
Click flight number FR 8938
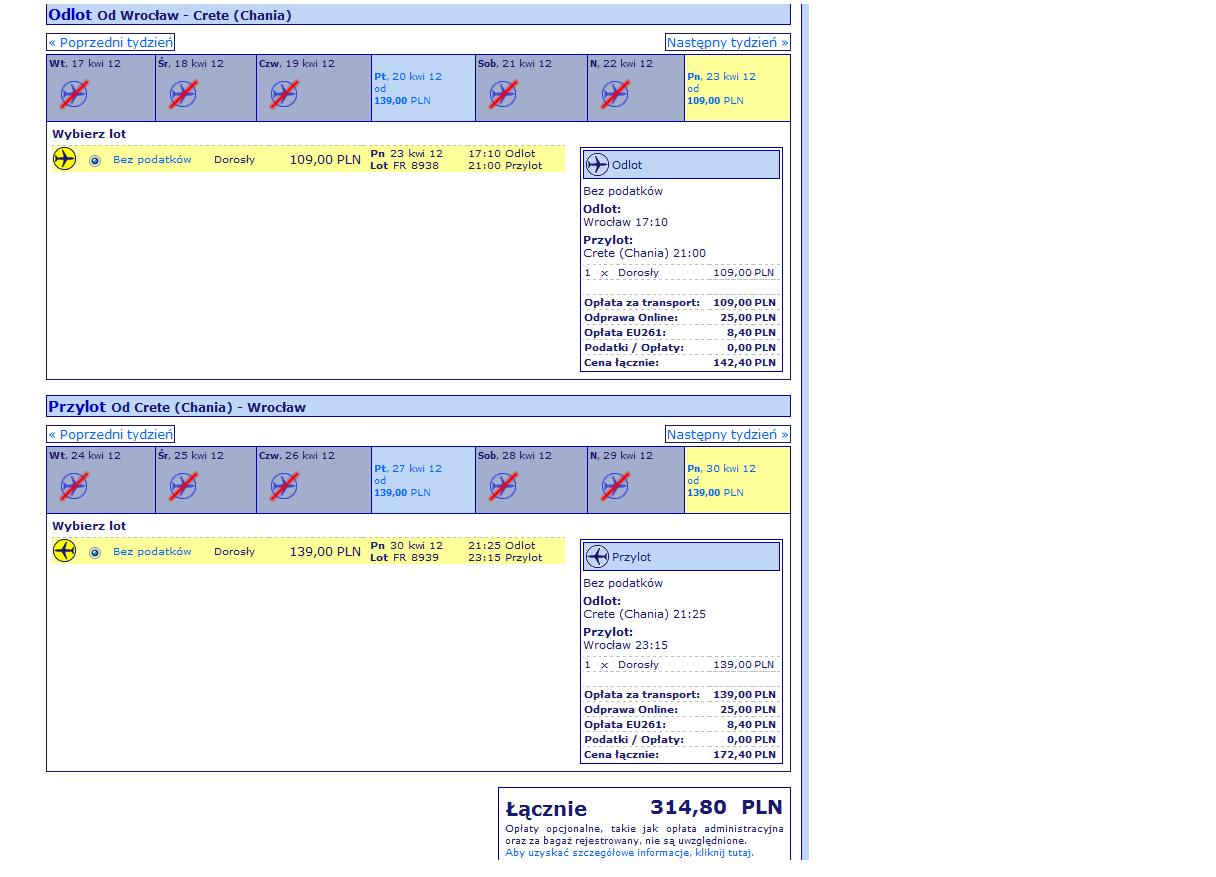tap(416, 166)
